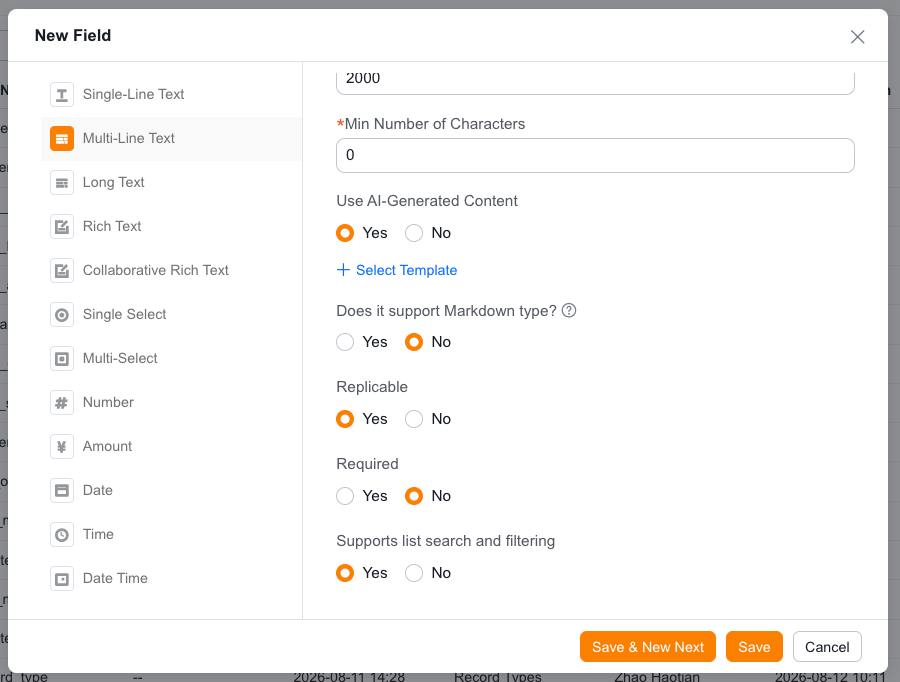900x682 pixels.
Task: Click the plus icon beside Select Template
Action: click(x=343, y=270)
